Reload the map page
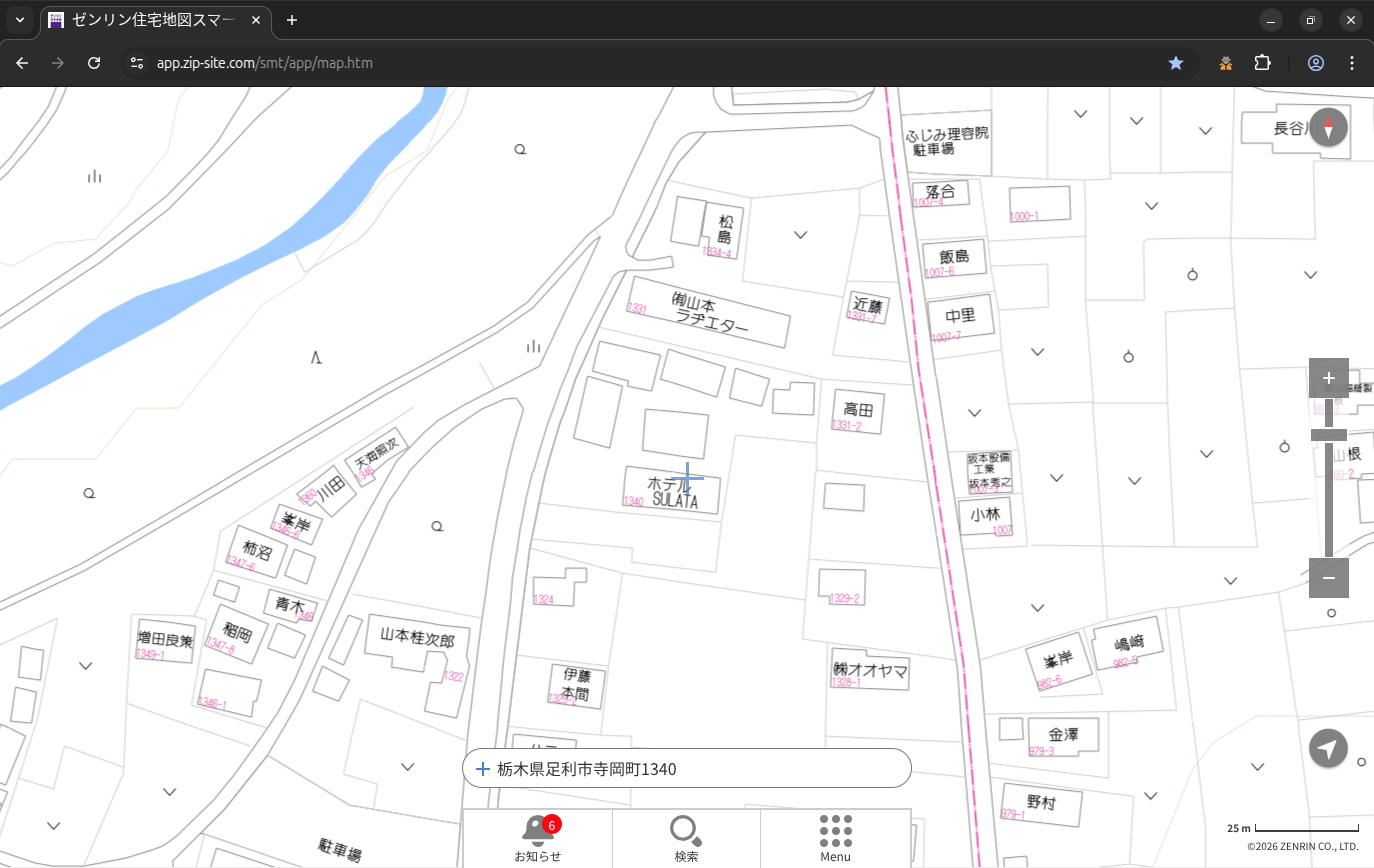Image resolution: width=1374 pixels, height=868 pixels. (94, 63)
